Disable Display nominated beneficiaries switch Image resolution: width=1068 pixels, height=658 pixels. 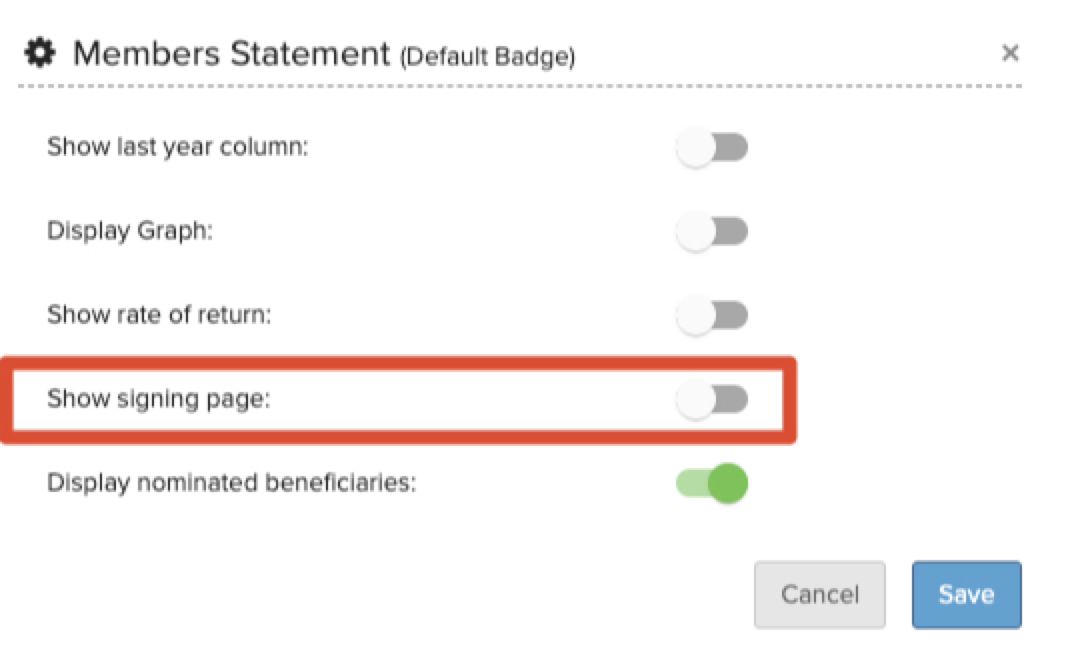click(x=712, y=484)
